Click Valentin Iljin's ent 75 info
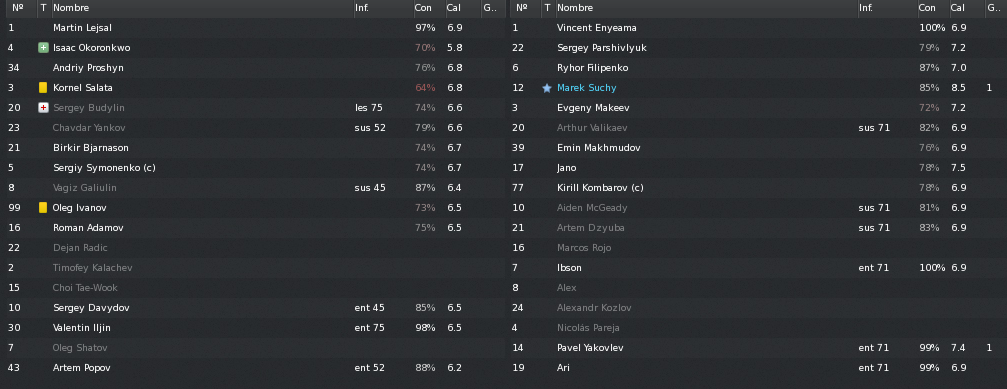 pos(369,327)
